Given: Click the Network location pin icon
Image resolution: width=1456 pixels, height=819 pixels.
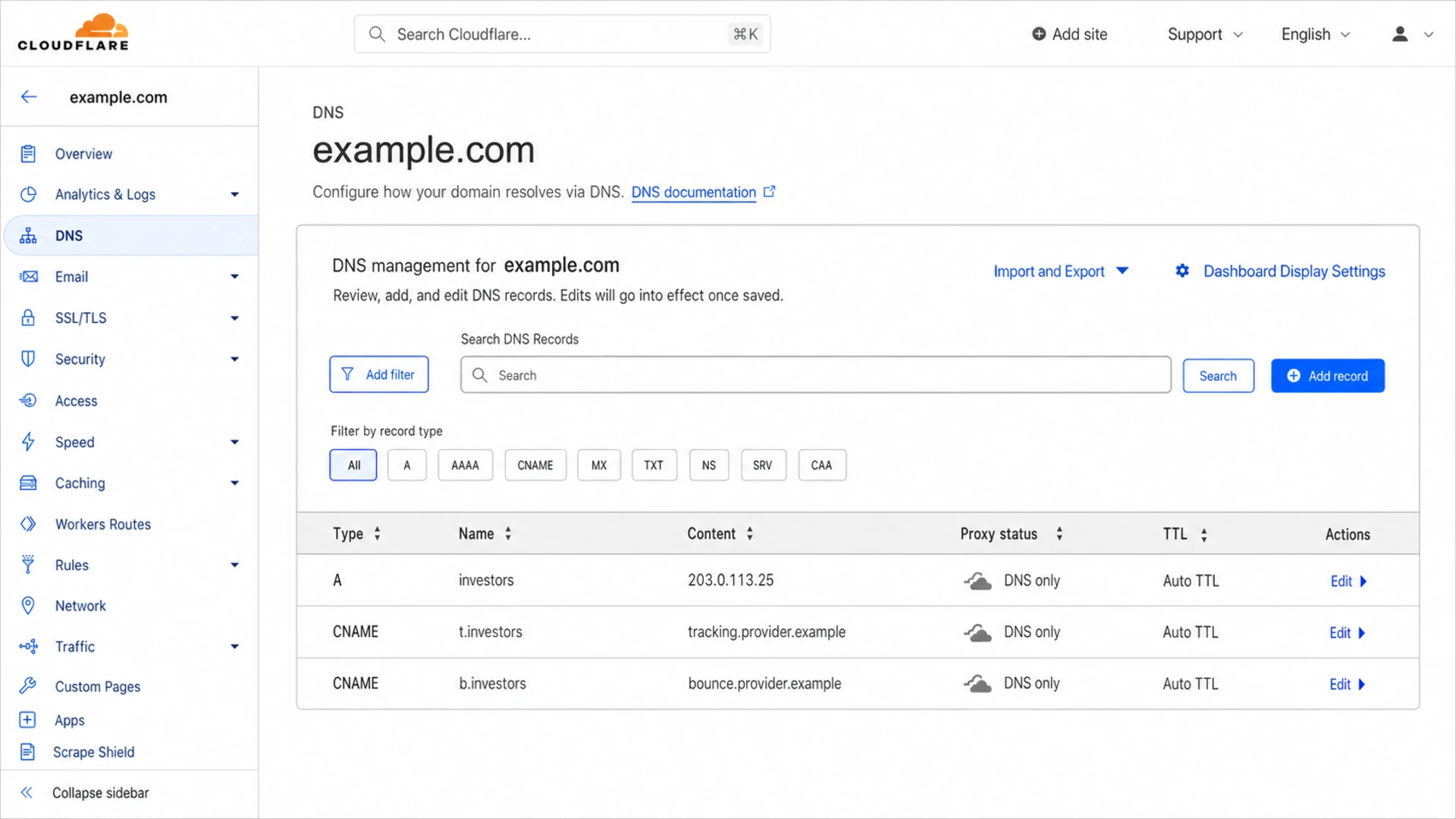Looking at the screenshot, I should [28, 605].
